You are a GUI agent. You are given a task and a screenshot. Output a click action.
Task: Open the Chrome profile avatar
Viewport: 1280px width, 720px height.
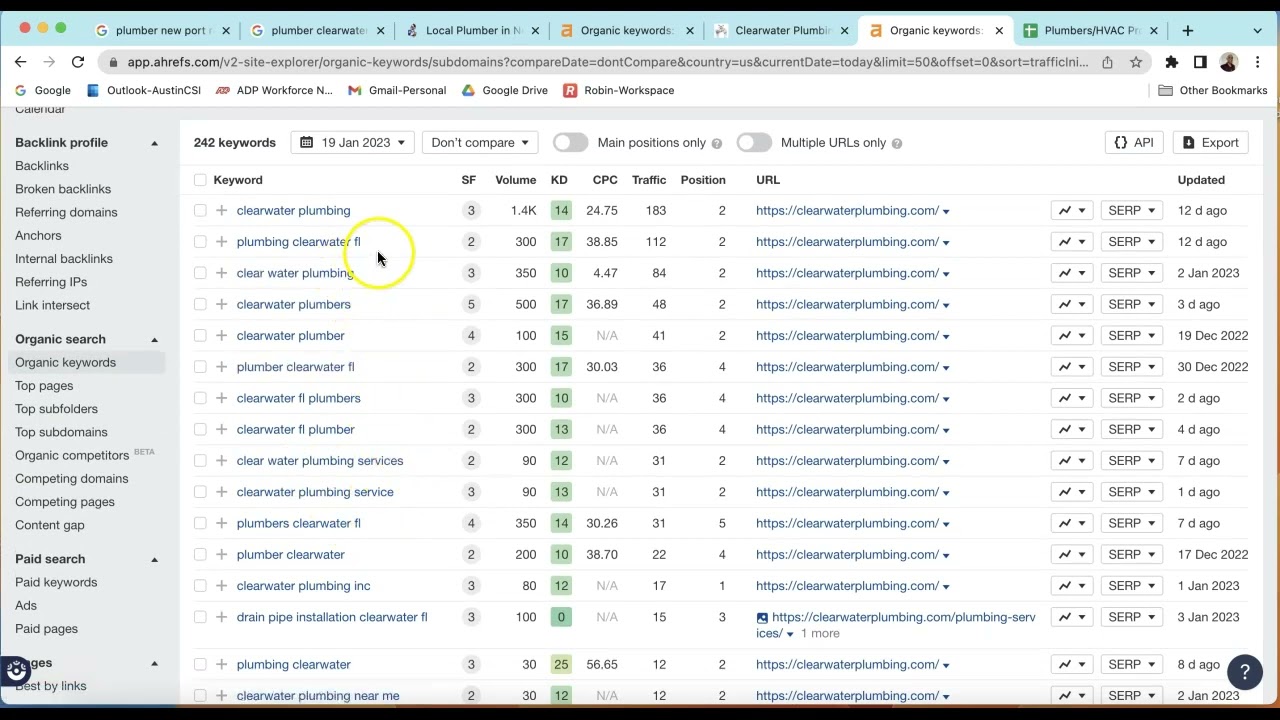(1229, 62)
